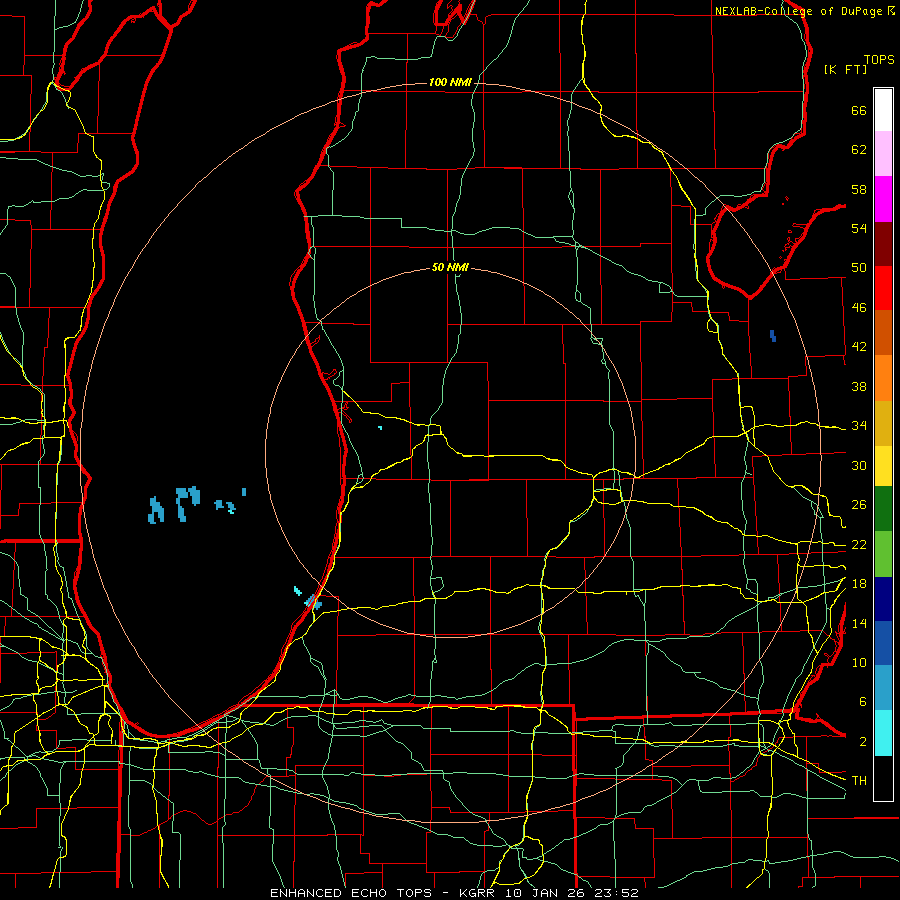This screenshot has height=900, width=900.
Task: Click the 42 legend value
Action: (859, 347)
